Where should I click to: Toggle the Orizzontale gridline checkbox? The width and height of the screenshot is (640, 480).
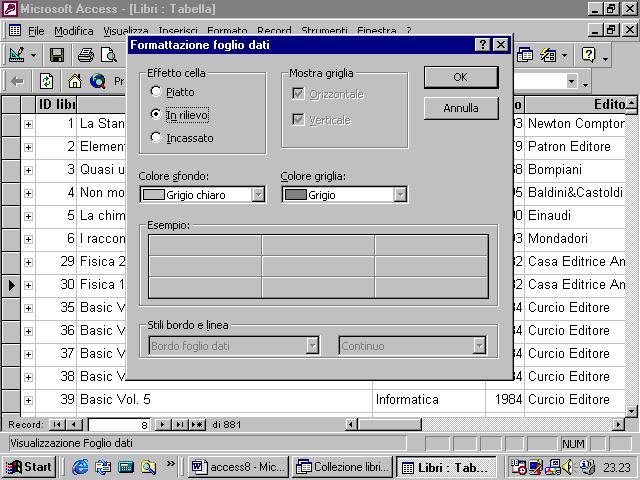pyautogui.click(x=298, y=94)
